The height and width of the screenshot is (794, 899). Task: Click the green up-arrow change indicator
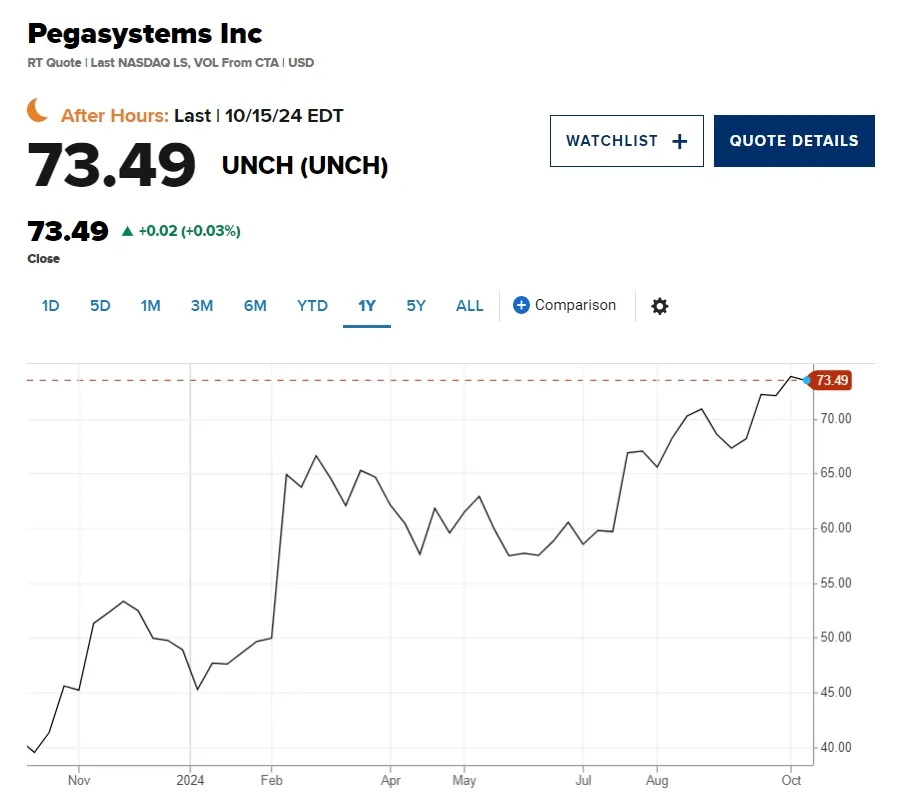127,231
